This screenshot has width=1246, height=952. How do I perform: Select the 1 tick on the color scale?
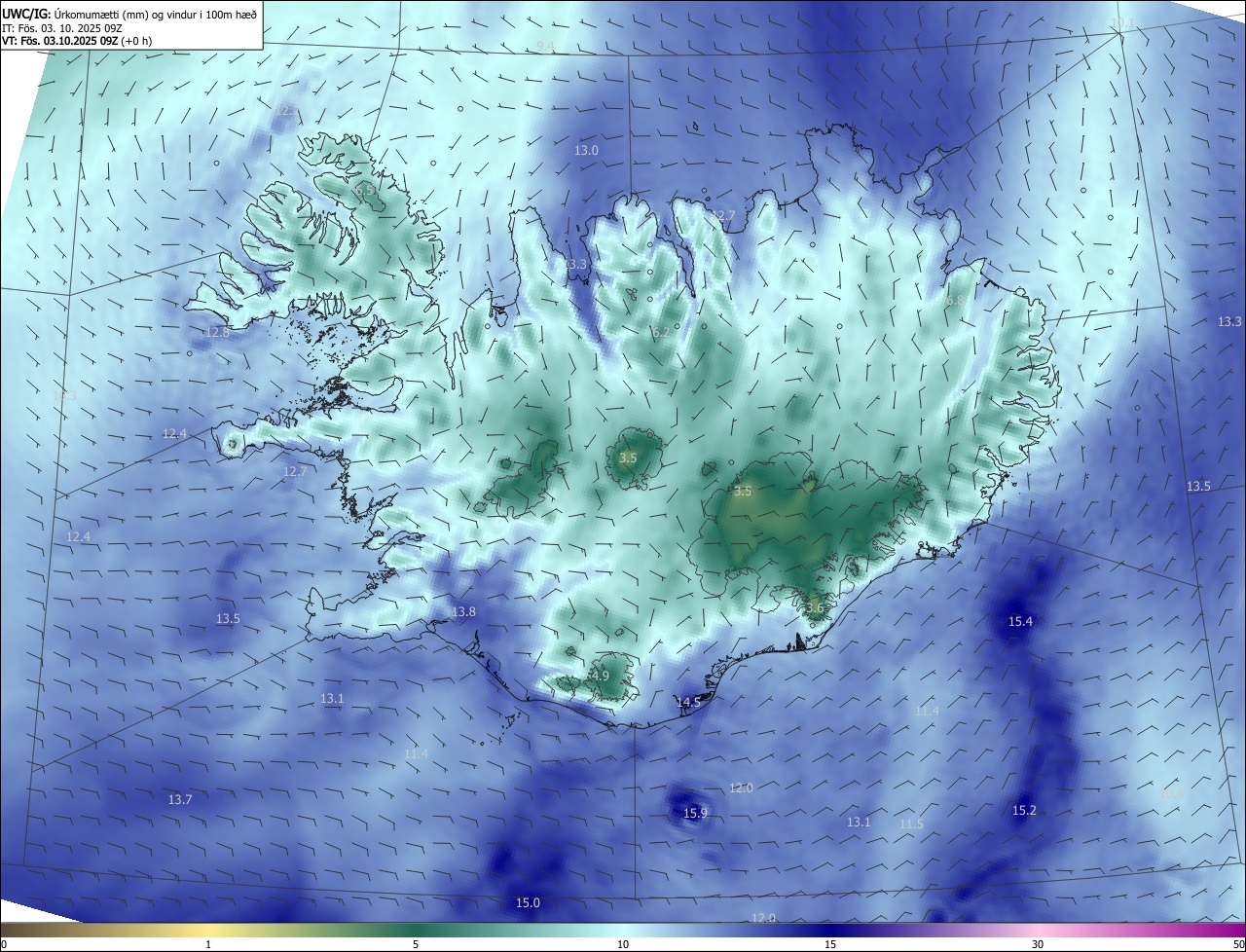pos(208,944)
